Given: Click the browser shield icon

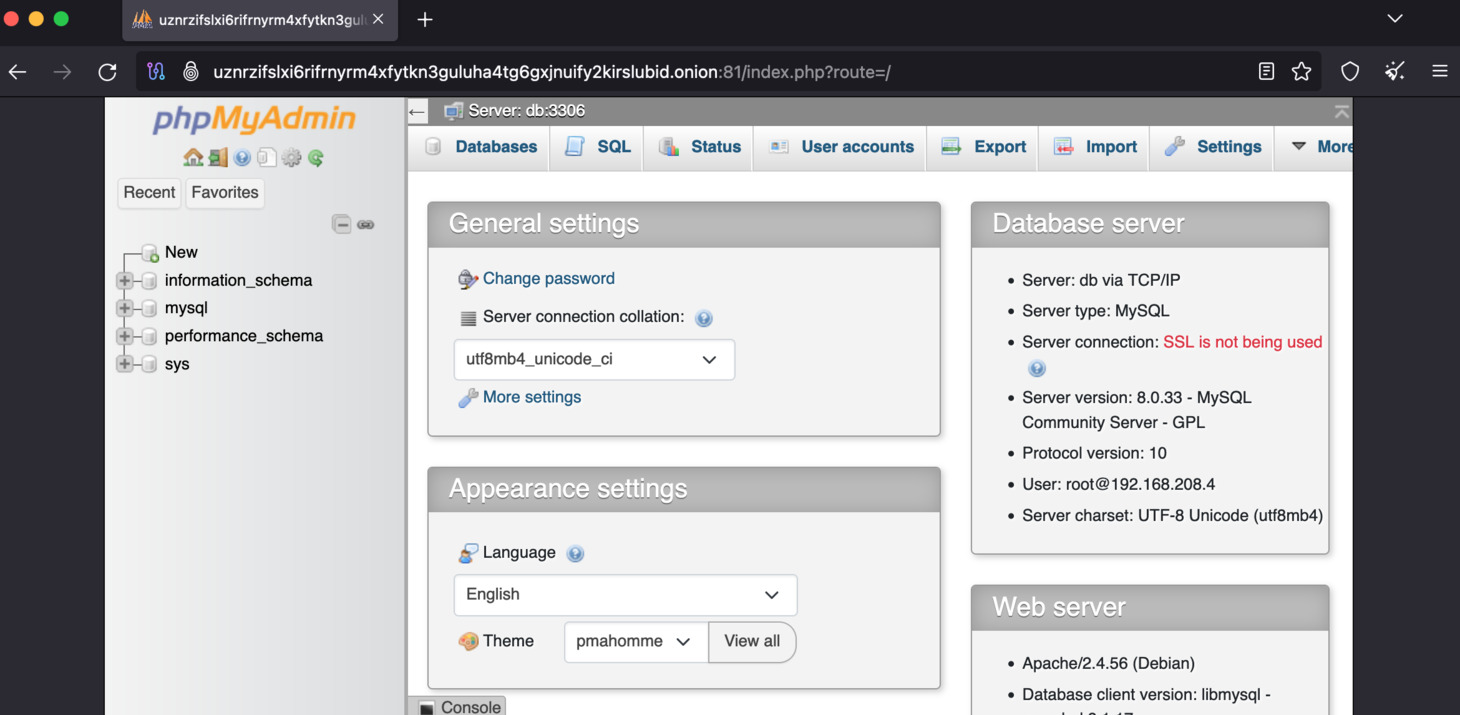Looking at the screenshot, I should 1350,72.
